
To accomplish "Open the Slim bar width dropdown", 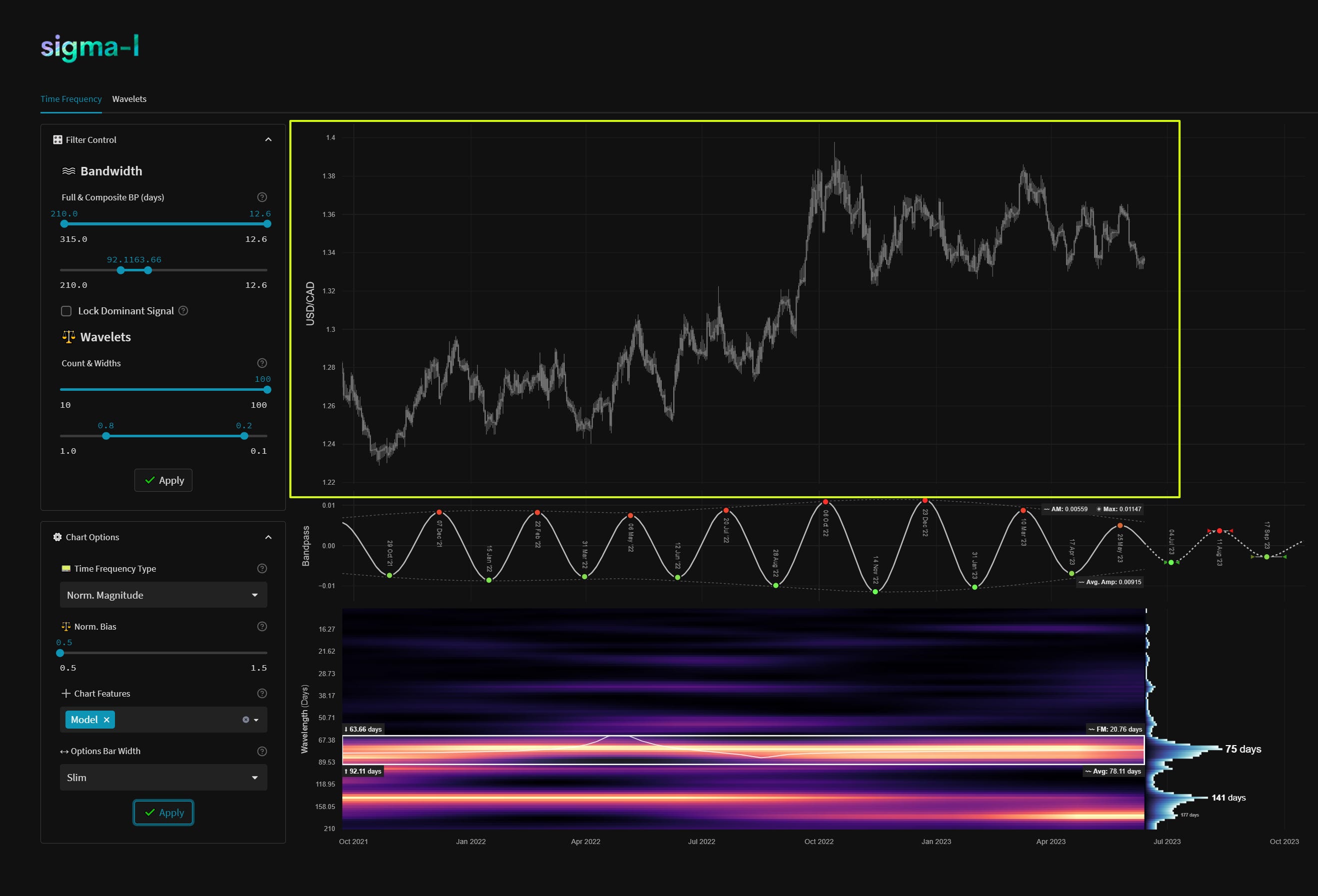I will coord(163,777).
